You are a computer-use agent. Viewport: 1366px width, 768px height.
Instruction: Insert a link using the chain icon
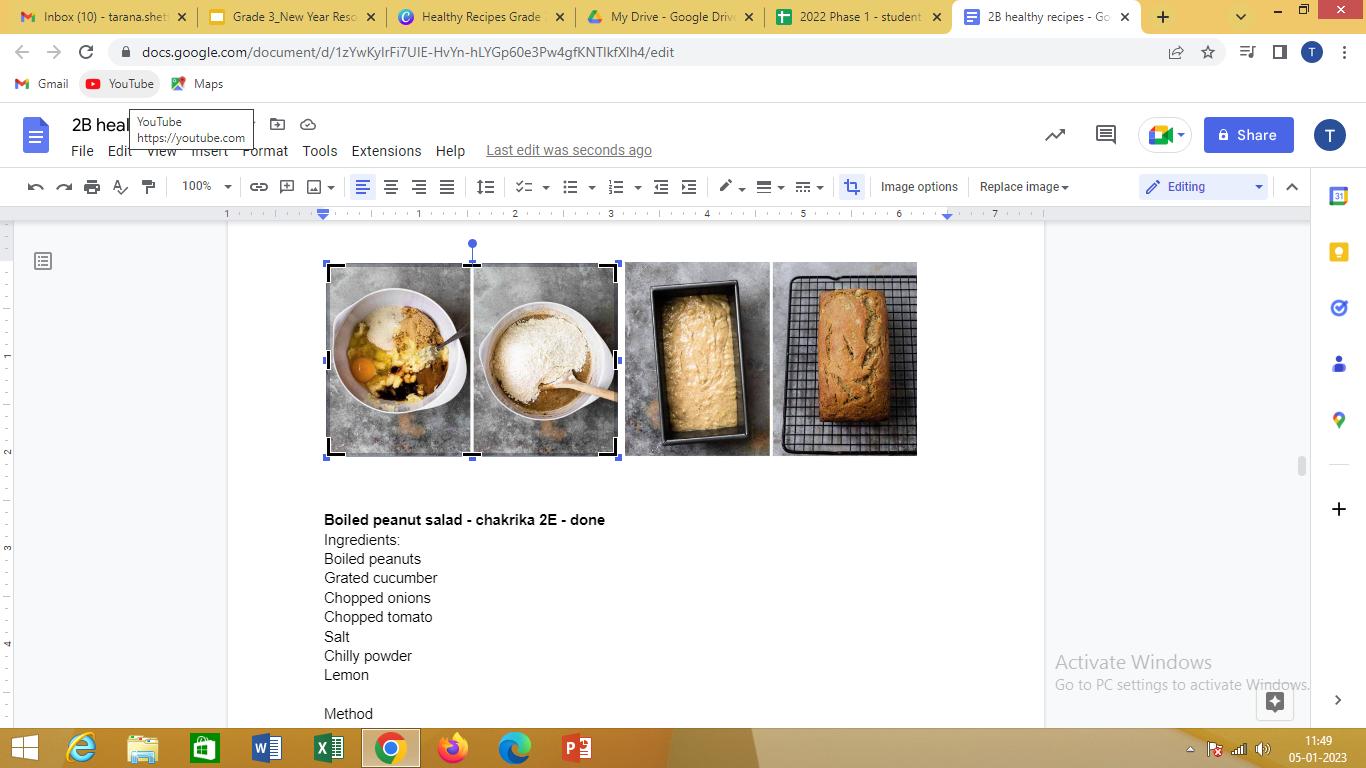258,187
